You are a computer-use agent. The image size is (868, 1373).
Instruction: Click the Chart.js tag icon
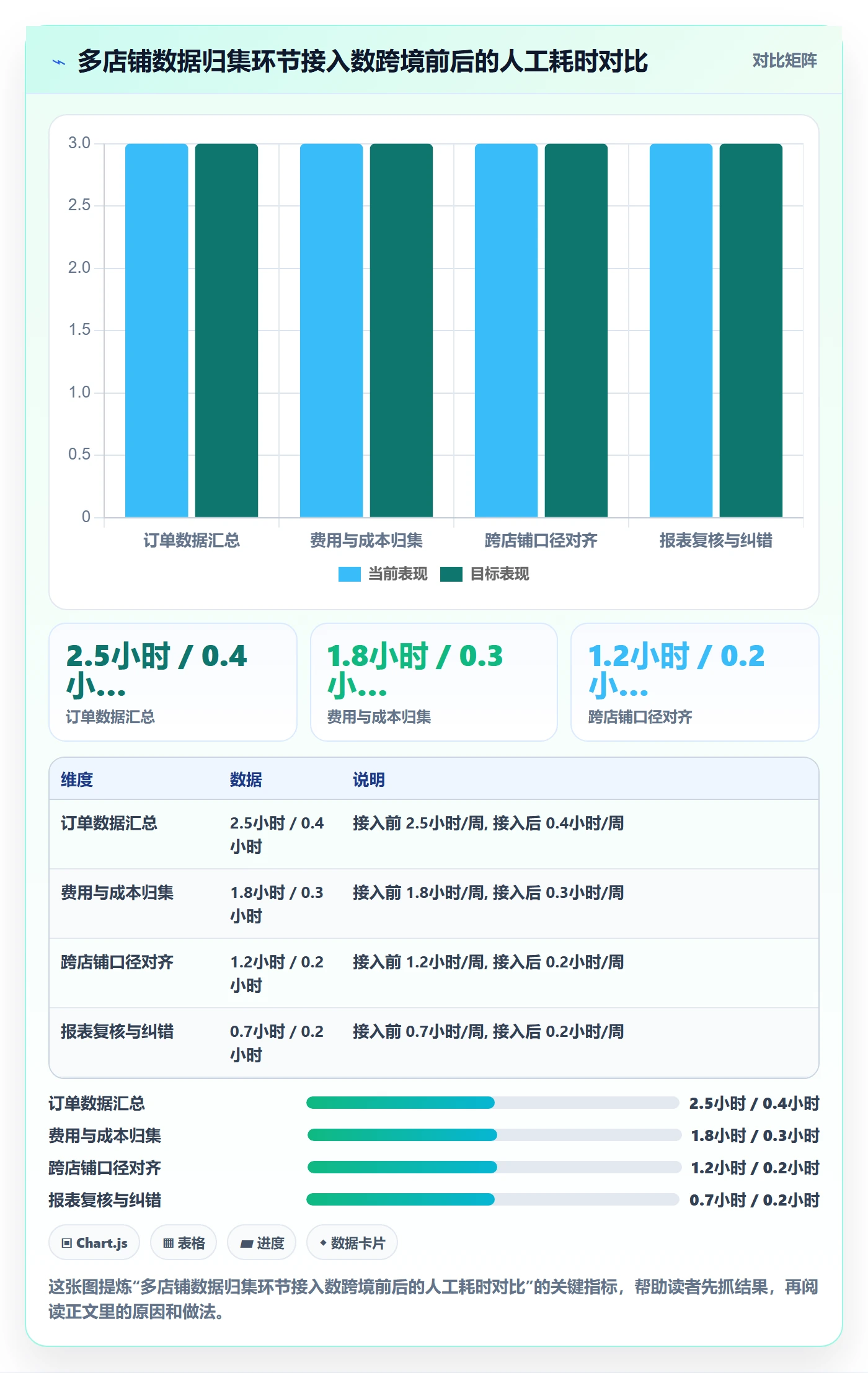(66, 1243)
